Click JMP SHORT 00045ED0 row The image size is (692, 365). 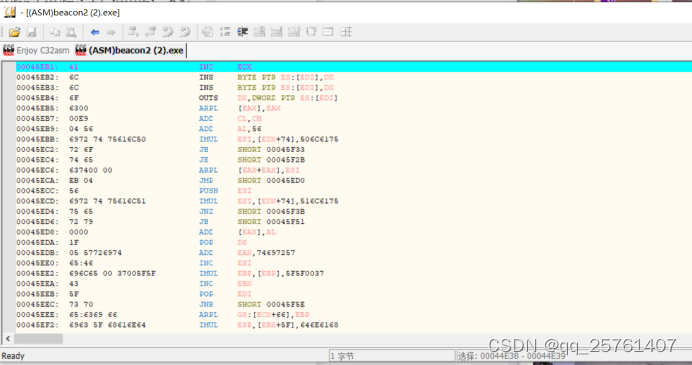353,181
